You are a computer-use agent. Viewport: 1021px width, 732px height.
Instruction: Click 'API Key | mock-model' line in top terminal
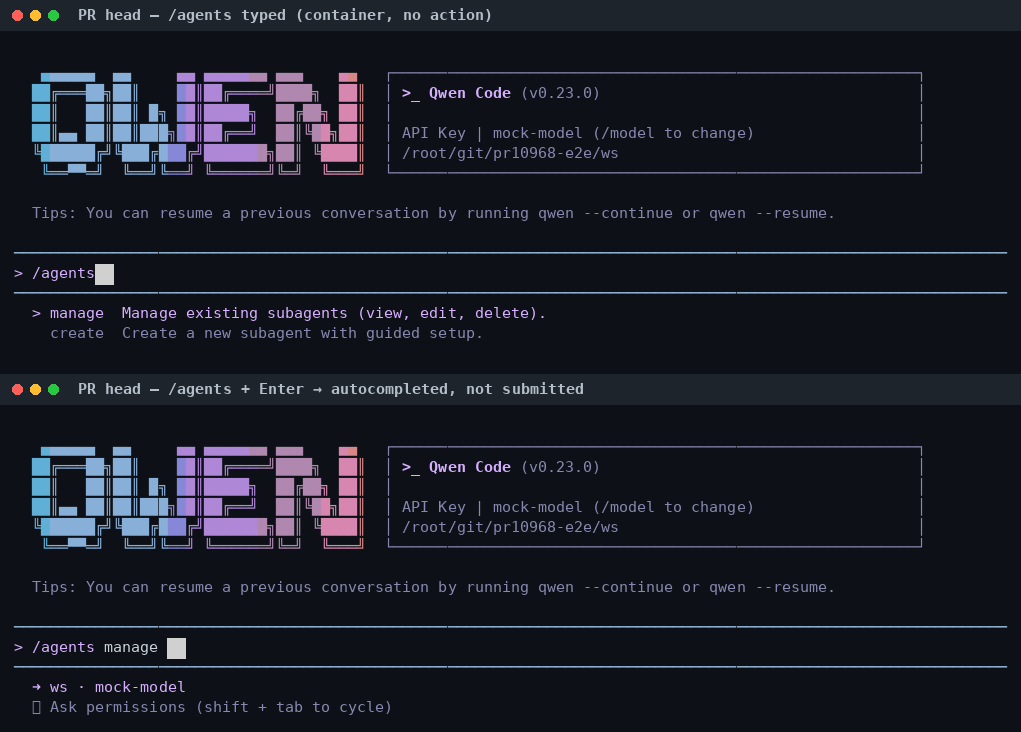[578, 134]
